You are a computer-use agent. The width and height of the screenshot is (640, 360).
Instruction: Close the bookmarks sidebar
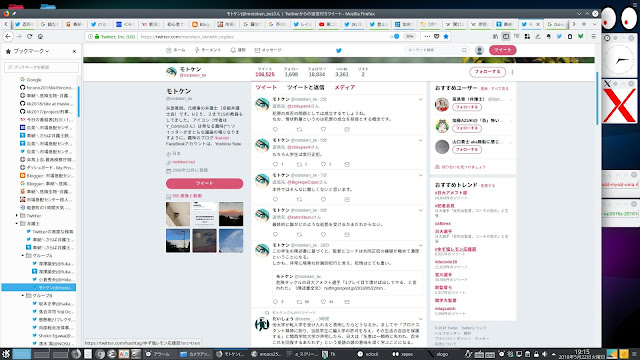(x=74, y=51)
